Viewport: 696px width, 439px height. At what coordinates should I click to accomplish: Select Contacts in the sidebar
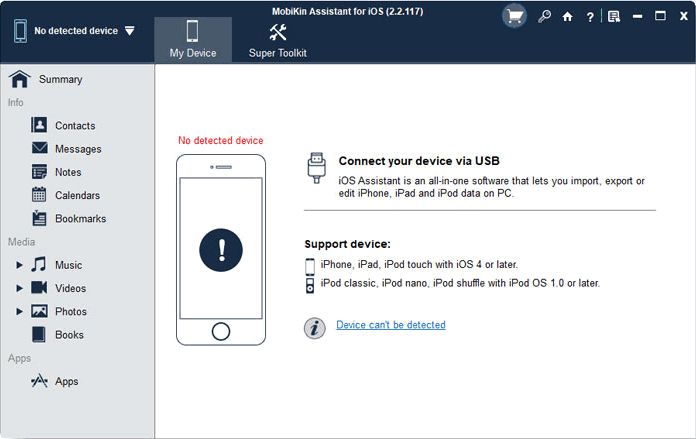tap(75, 126)
